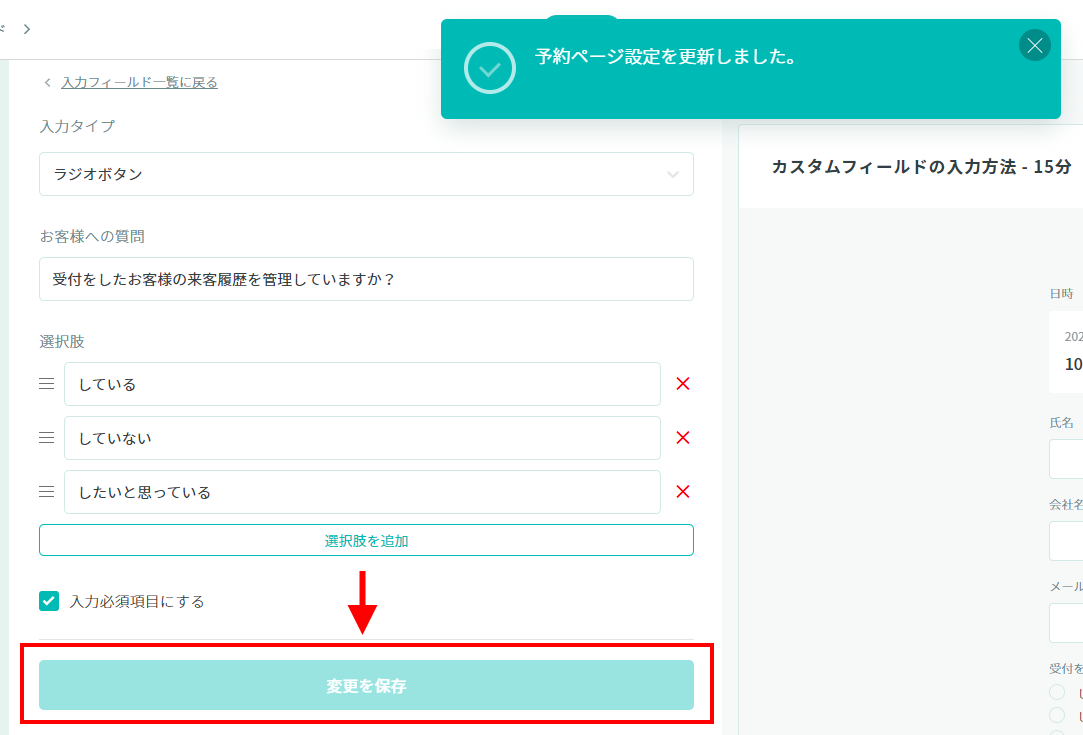Click the checkmark icon in the toast
The image size is (1083, 735).
coord(490,69)
